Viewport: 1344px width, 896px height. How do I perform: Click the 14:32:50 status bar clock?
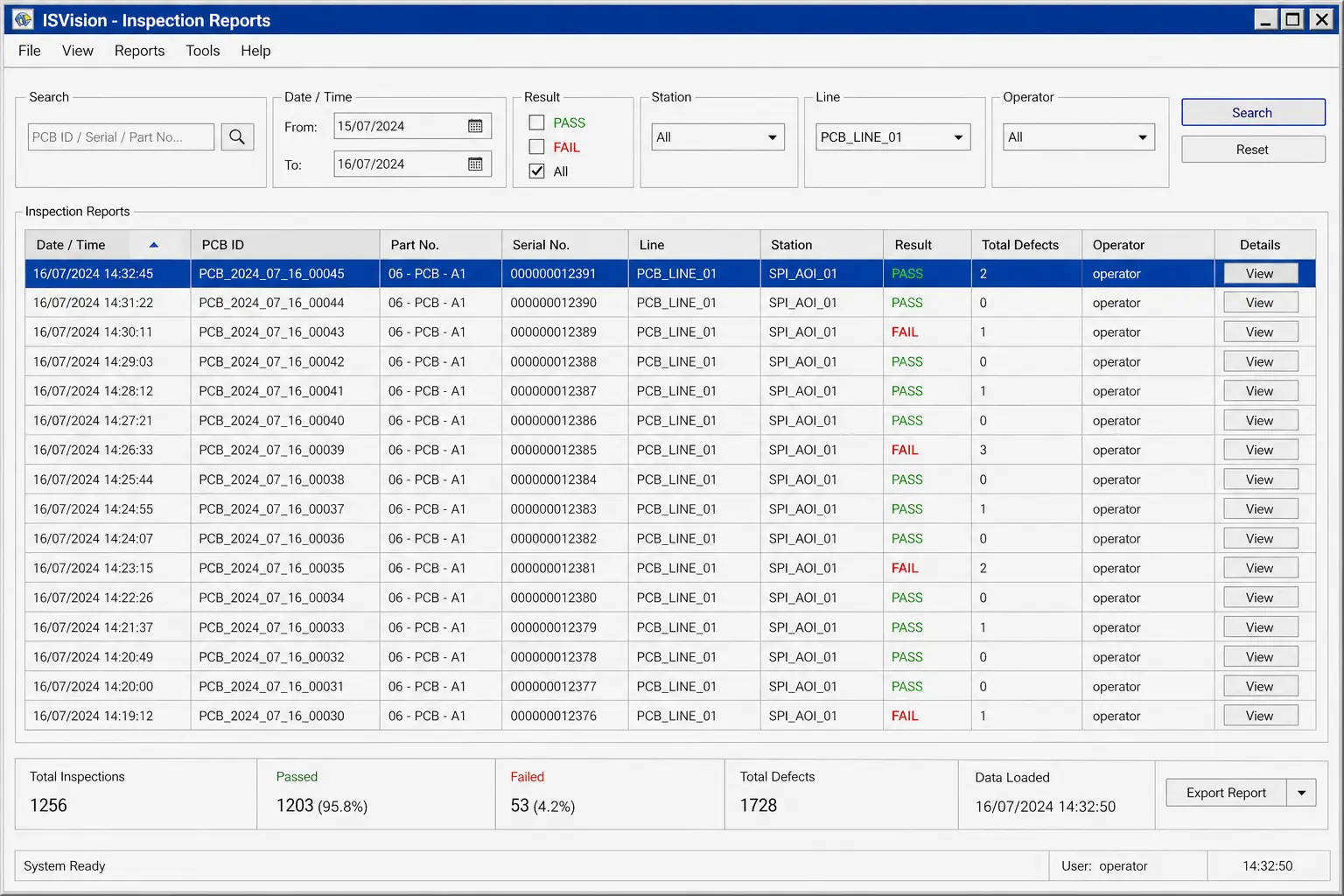[x=1268, y=866]
